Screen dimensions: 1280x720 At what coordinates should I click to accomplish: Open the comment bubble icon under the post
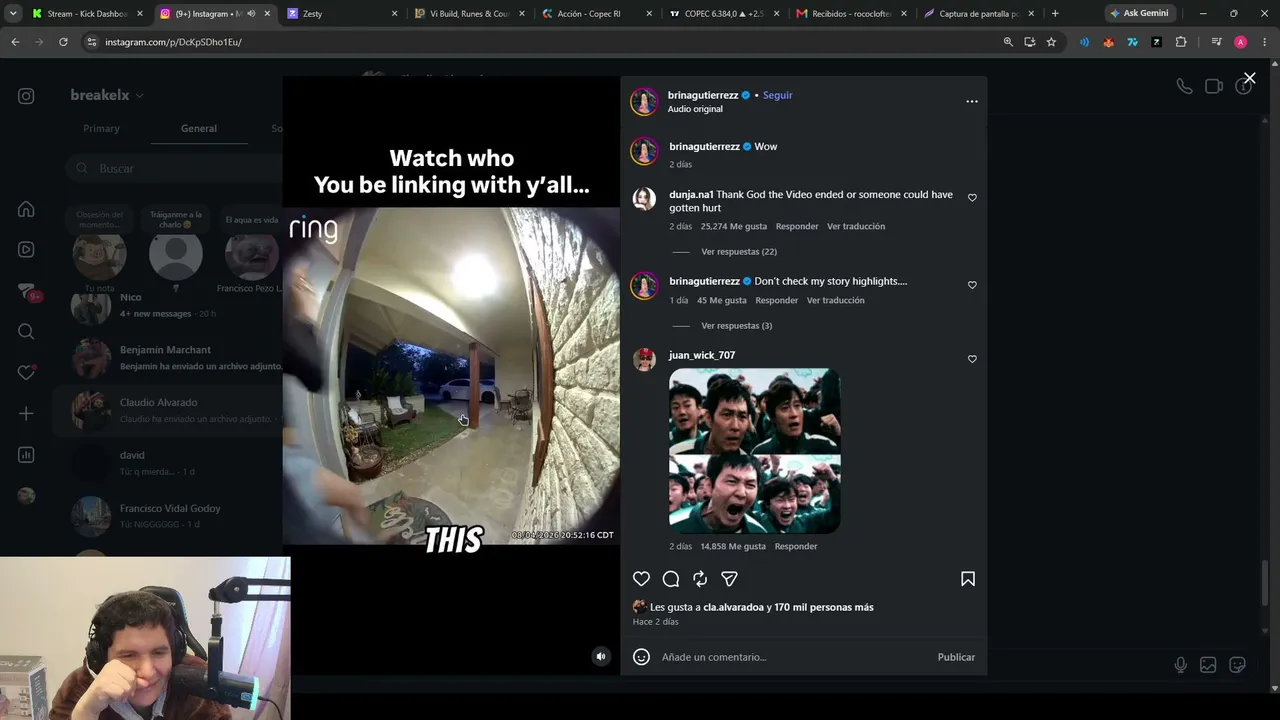[671, 579]
